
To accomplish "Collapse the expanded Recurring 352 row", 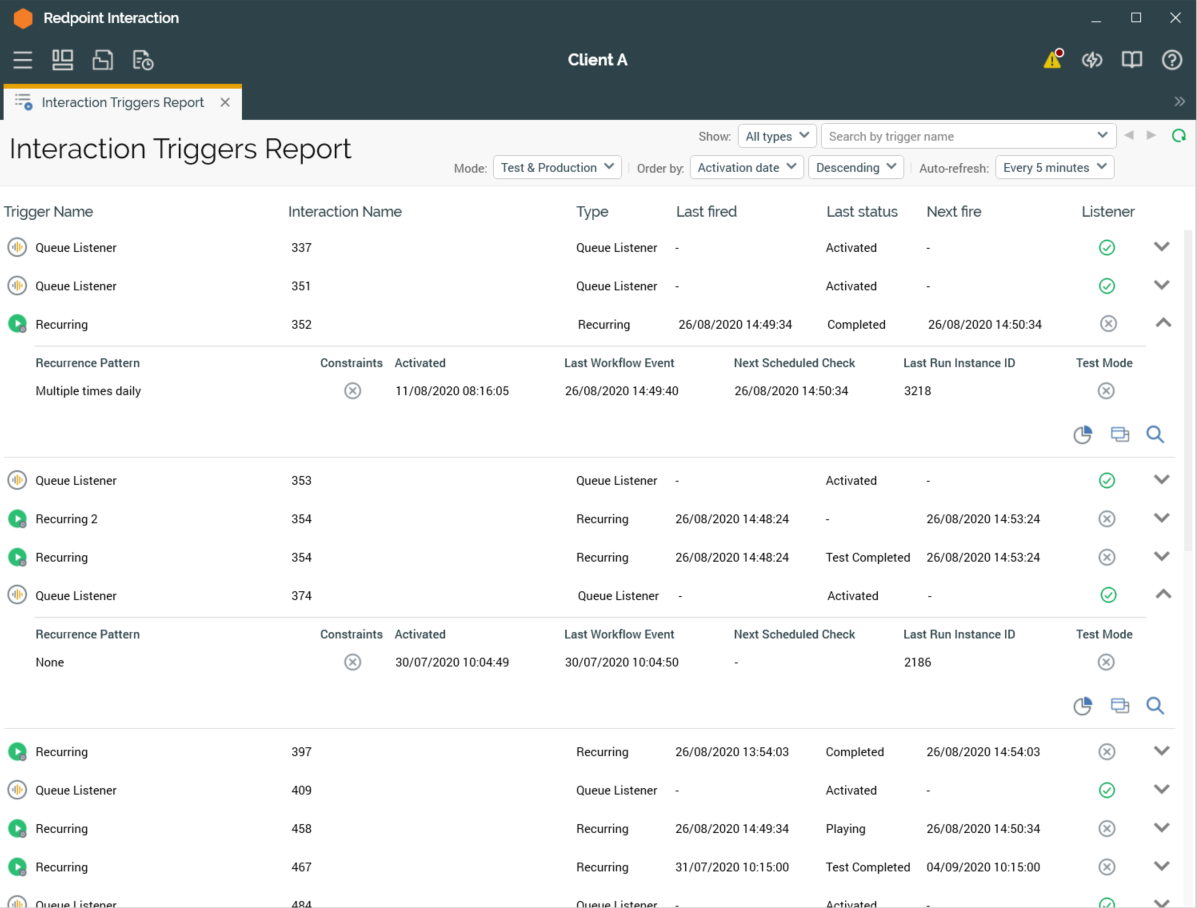I will coord(1162,323).
